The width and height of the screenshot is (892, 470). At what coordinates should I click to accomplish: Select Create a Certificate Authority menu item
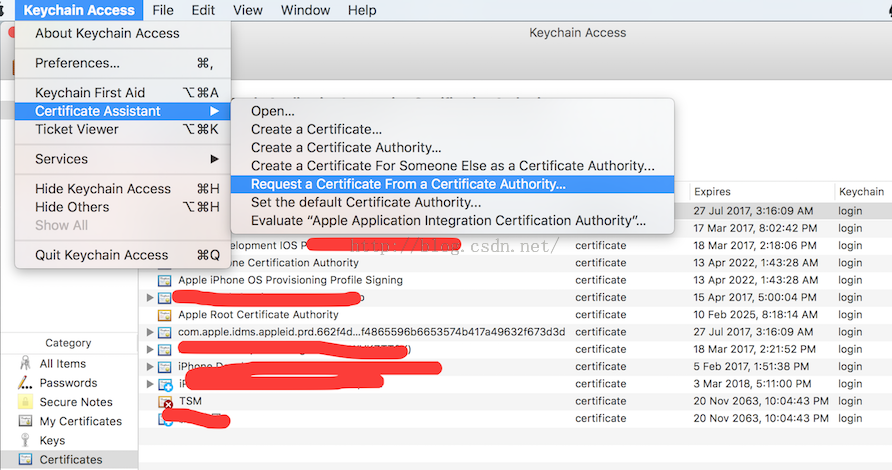click(x=346, y=147)
